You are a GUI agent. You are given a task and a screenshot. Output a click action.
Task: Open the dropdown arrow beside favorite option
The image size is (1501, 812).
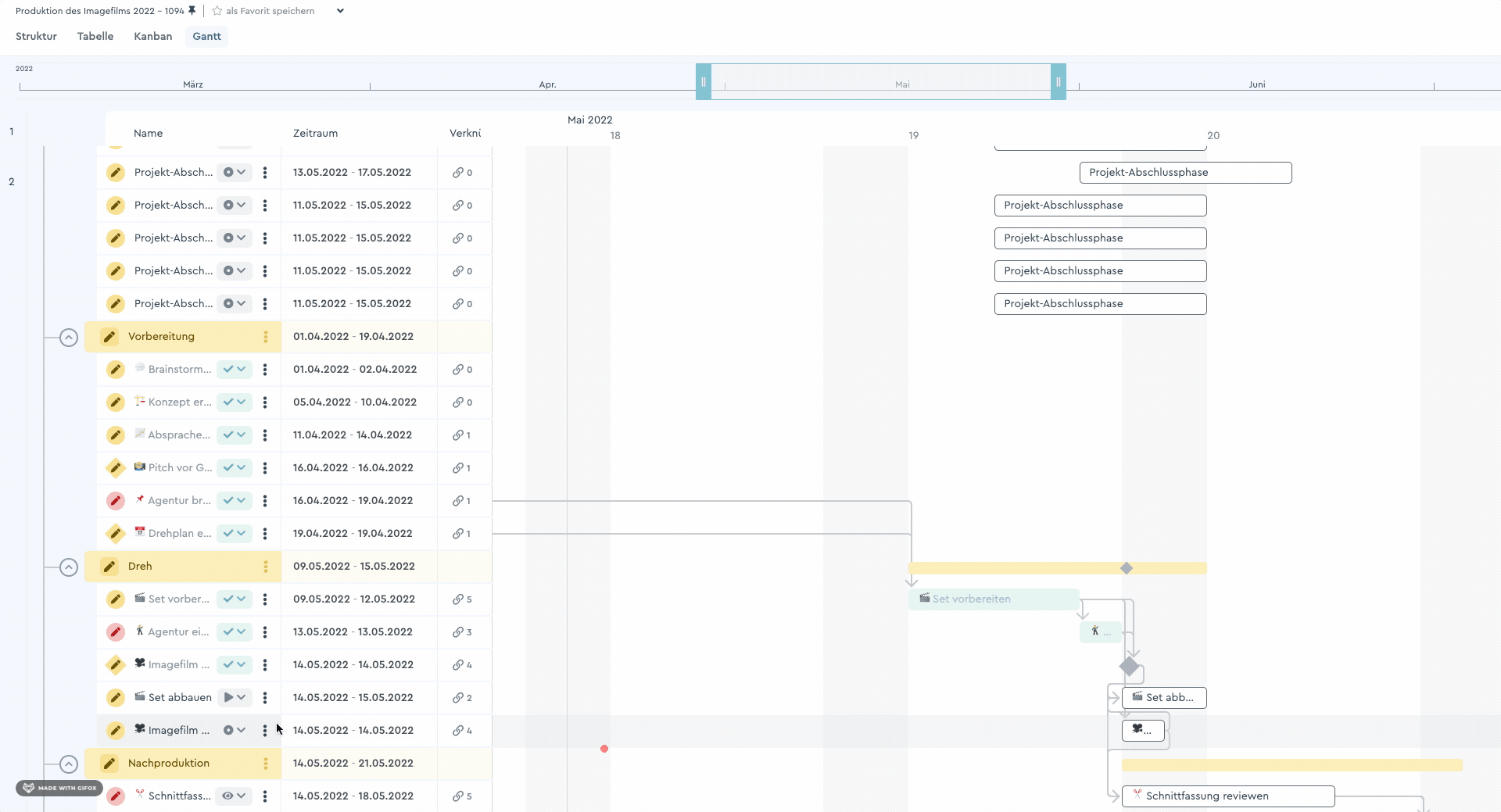coord(340,11)
